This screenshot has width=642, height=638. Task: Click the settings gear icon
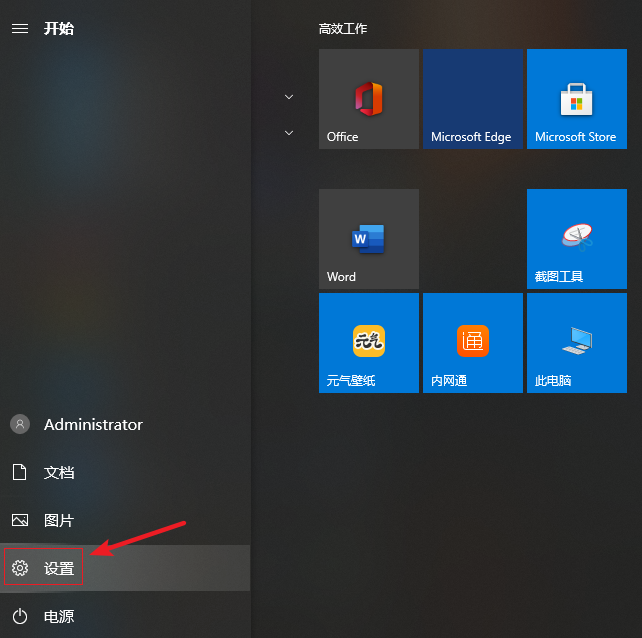[19, 569]
